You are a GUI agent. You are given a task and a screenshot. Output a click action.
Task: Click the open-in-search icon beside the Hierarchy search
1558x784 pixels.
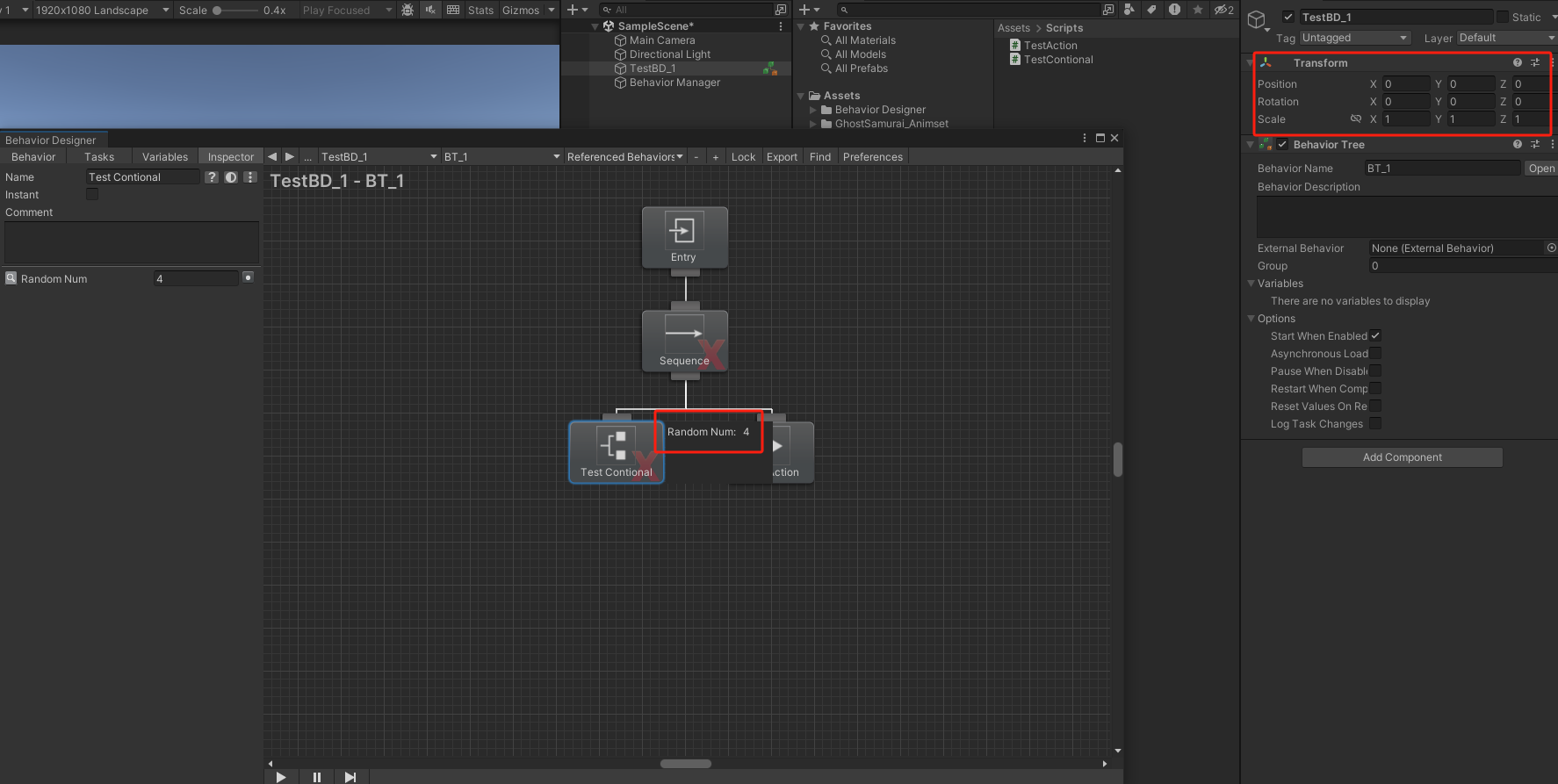[x=780, y=10]
